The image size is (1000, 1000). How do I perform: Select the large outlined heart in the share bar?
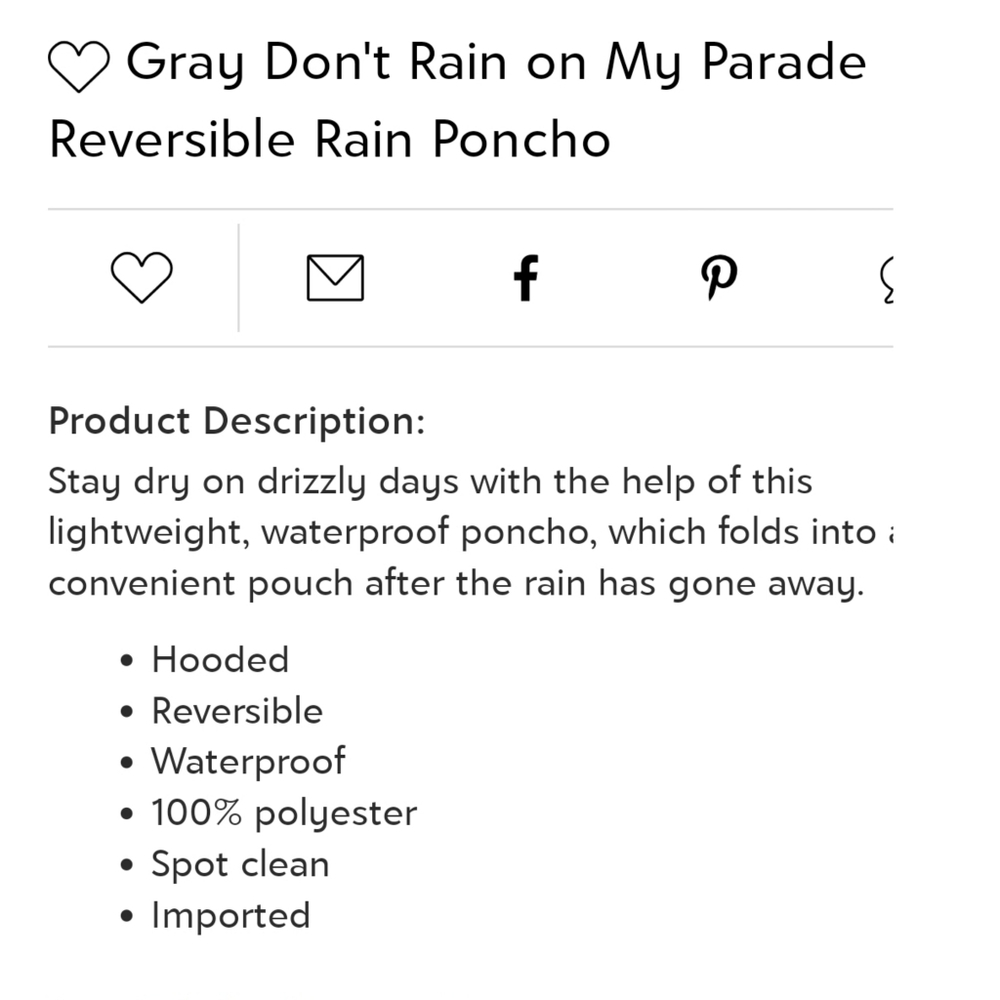coord(142,277)
